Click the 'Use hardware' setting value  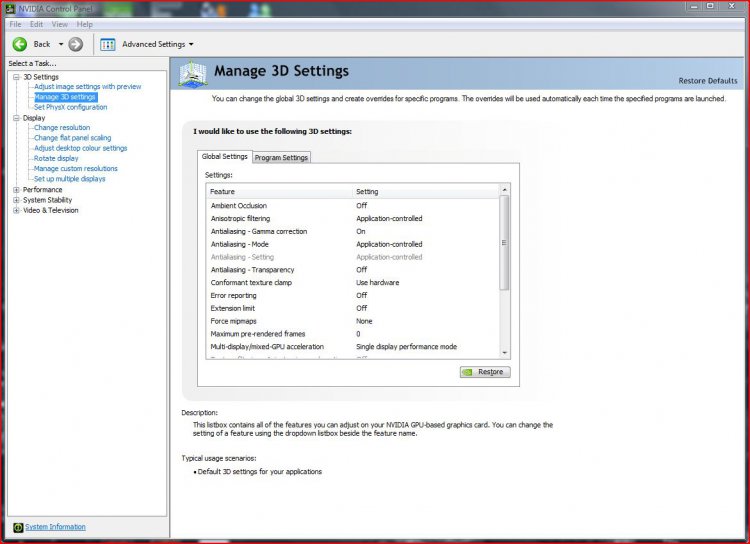(377, 283)
